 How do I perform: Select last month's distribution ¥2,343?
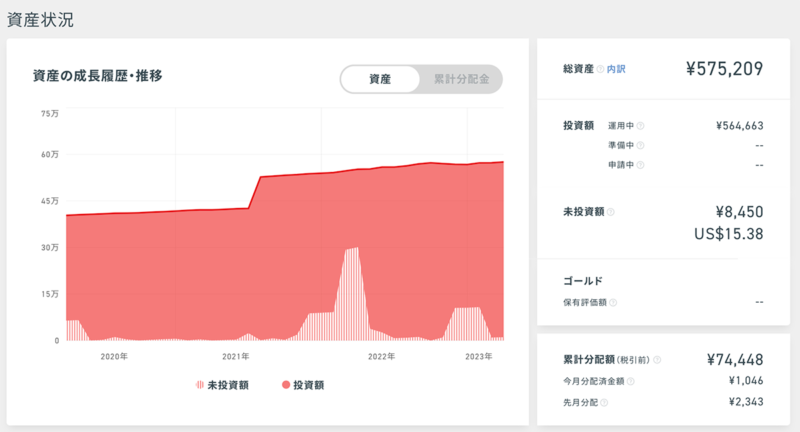point(746,402)
